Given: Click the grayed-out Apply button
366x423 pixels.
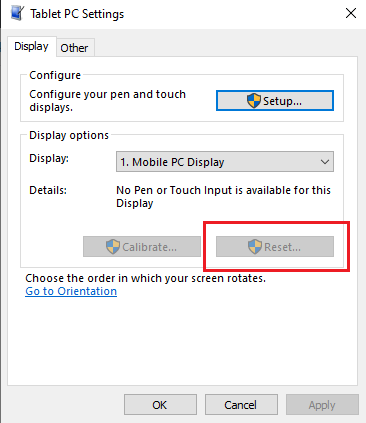Looking at the screenshot, I should tap(322, 405).
